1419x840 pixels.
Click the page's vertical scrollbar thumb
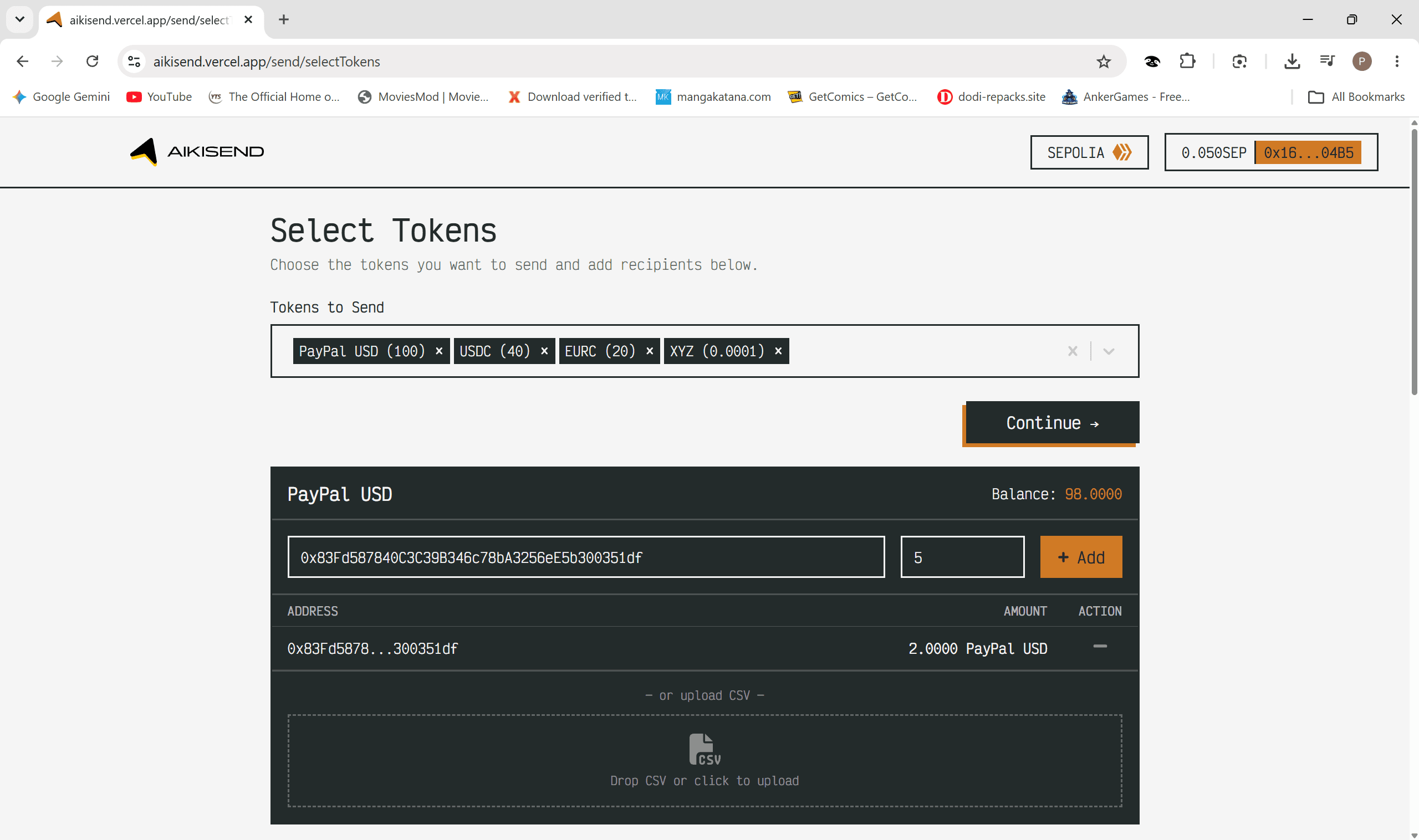coord(1414,262)
